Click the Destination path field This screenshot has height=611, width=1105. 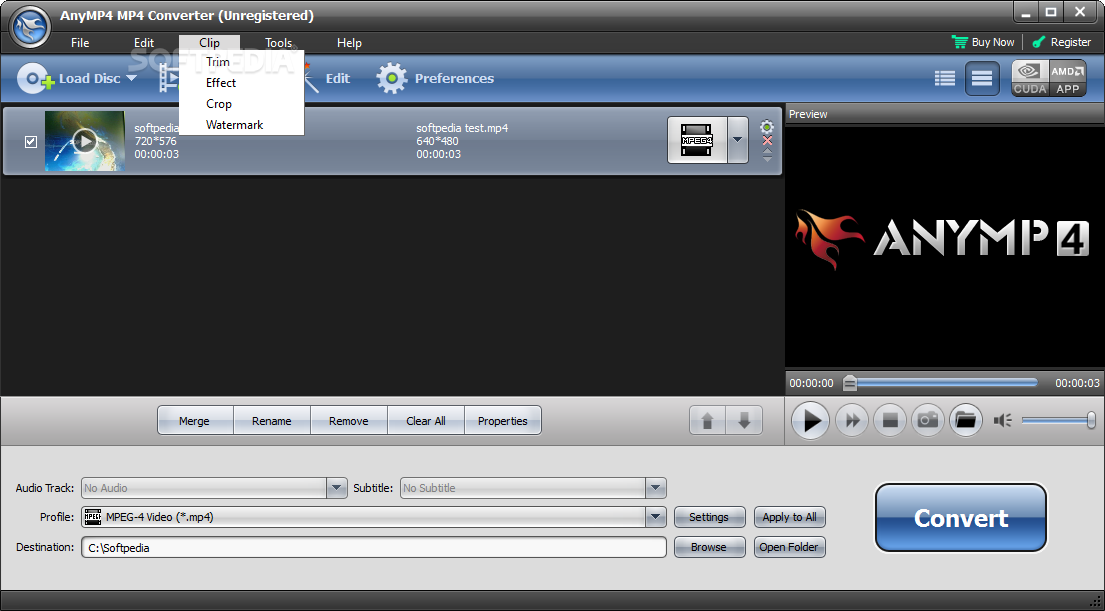(x=374, y=548)
